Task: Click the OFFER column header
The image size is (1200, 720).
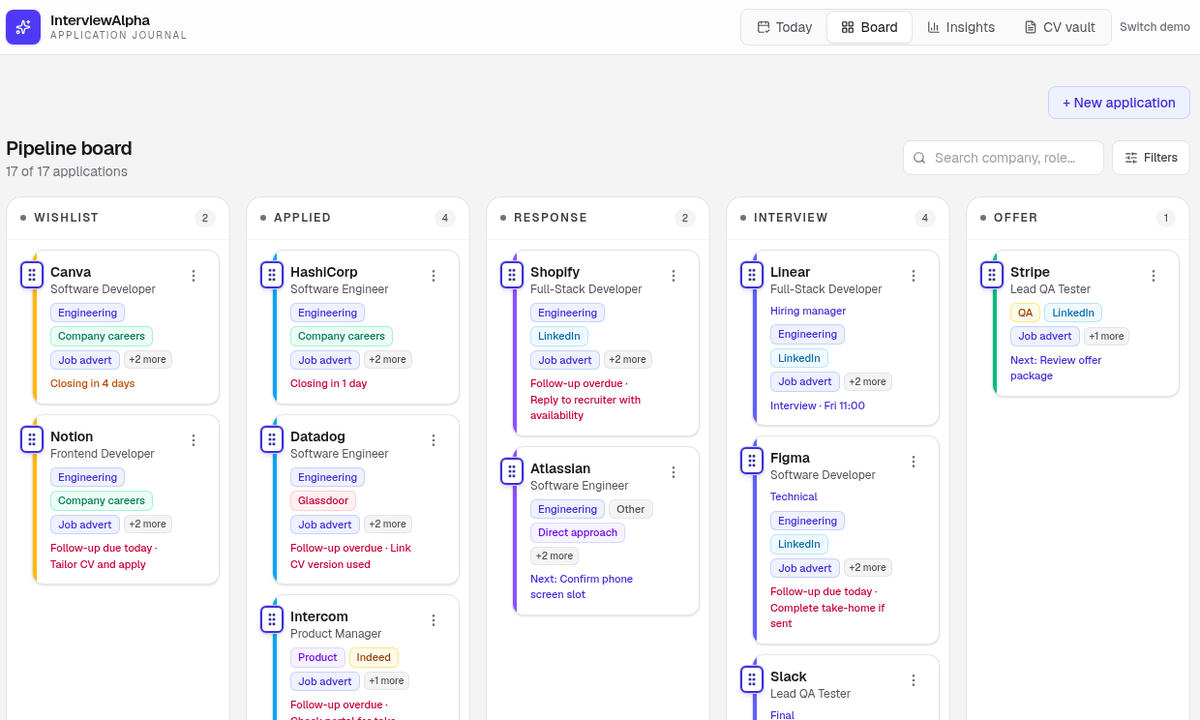Action: 1016,217
